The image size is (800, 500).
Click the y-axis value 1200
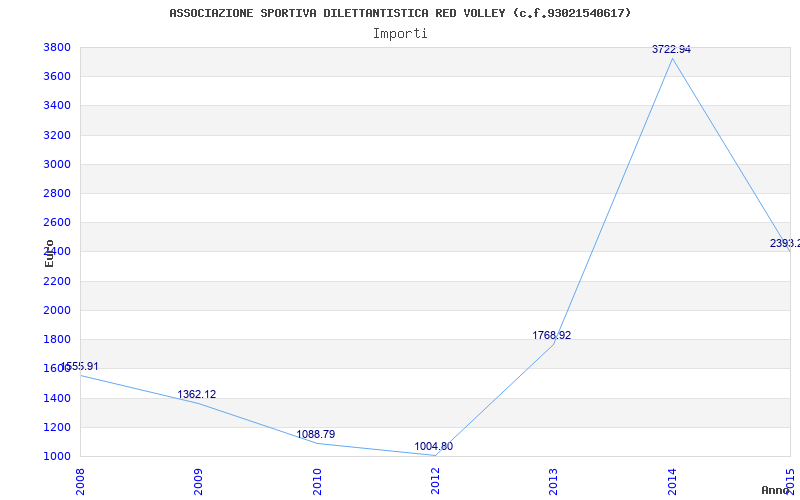point(57,427)
